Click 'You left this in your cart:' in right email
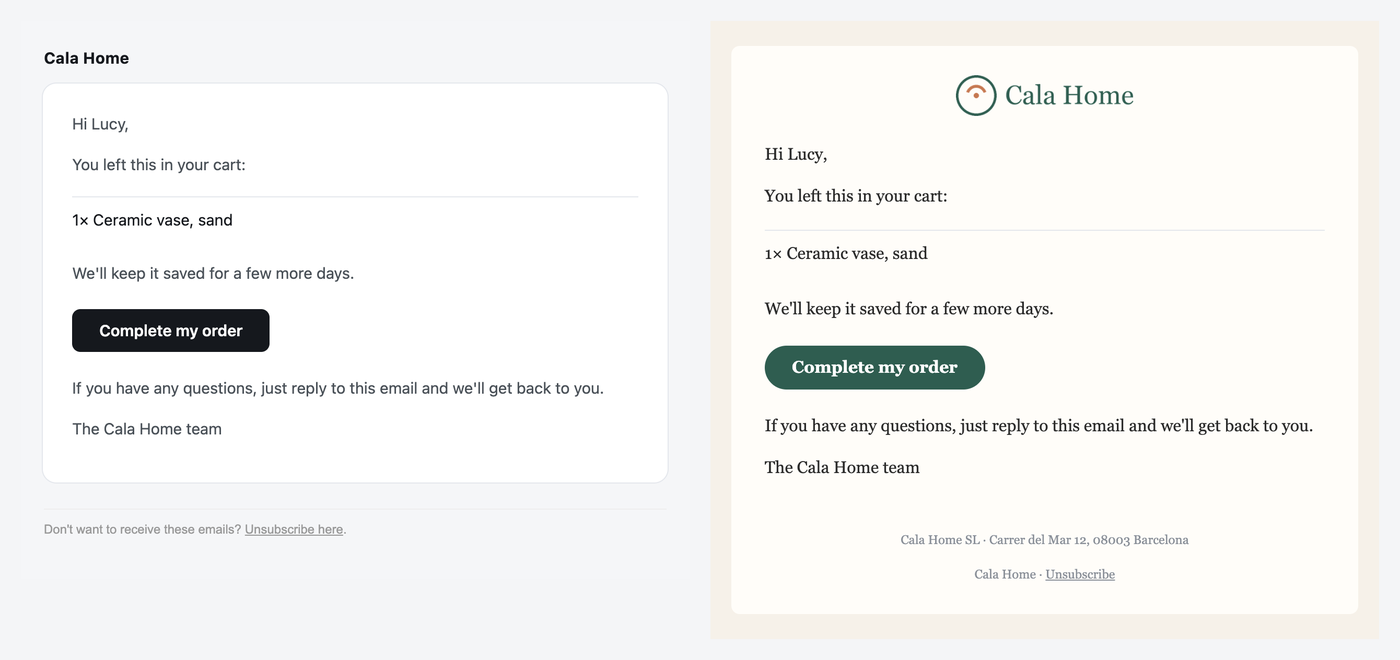This screenshot has height=660, width=1400. click(856, 196)
